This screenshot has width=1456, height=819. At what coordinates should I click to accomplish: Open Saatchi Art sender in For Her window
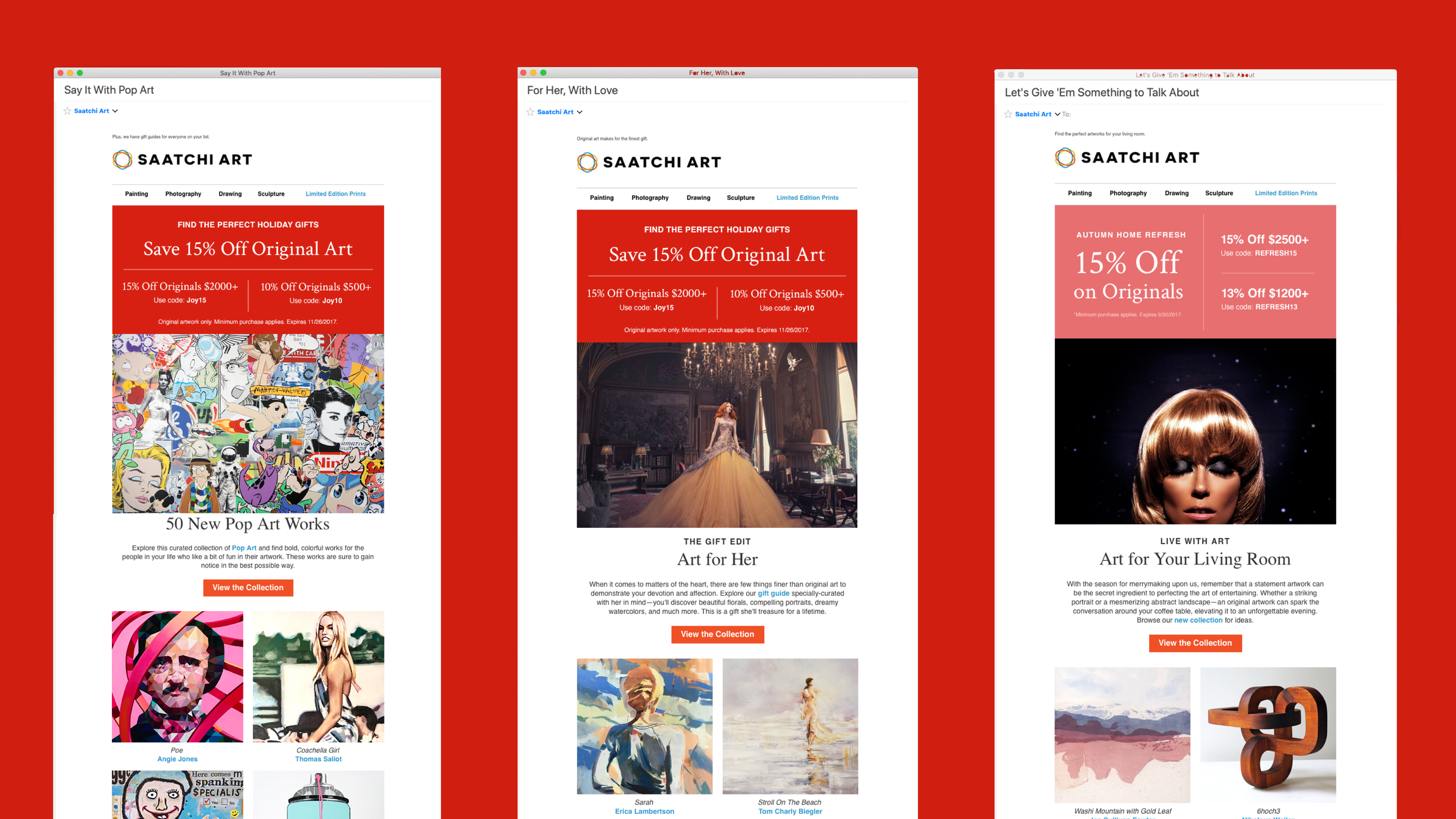pyautogui.click(x=555, y=112)
